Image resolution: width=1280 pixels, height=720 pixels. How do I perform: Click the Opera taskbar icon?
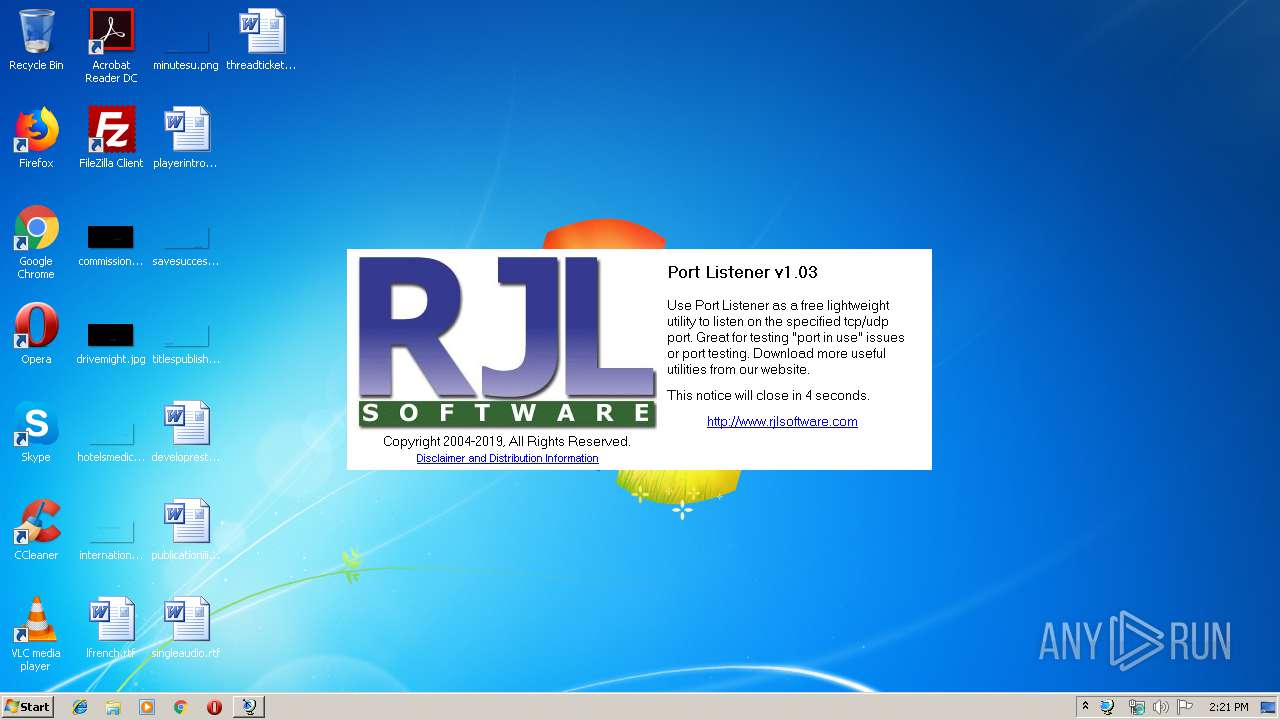click(214, 707)
